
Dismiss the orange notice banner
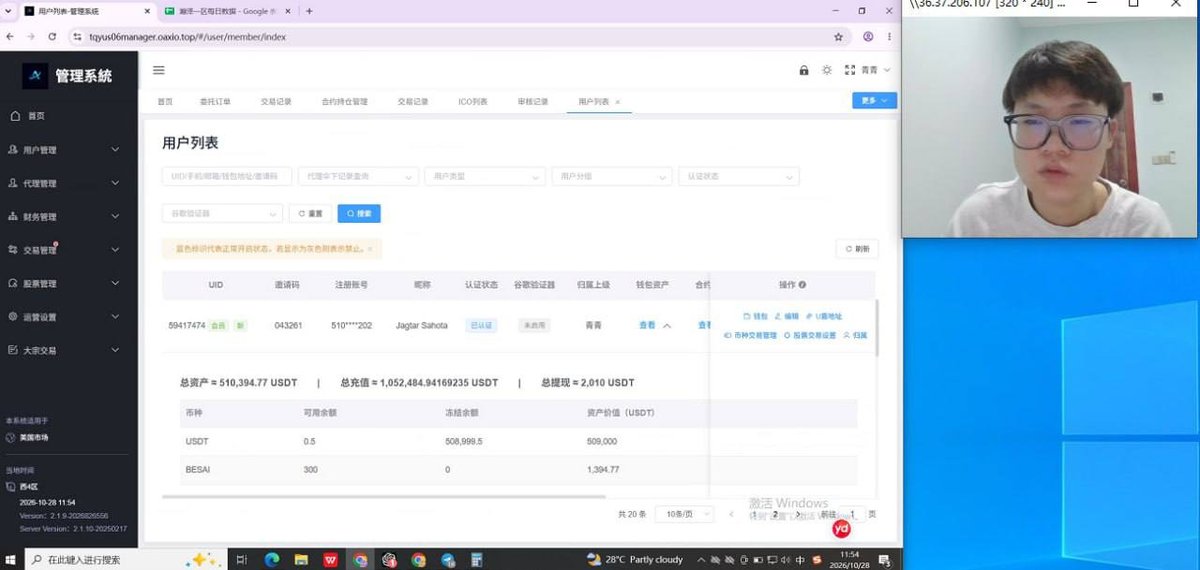[370, 248]
